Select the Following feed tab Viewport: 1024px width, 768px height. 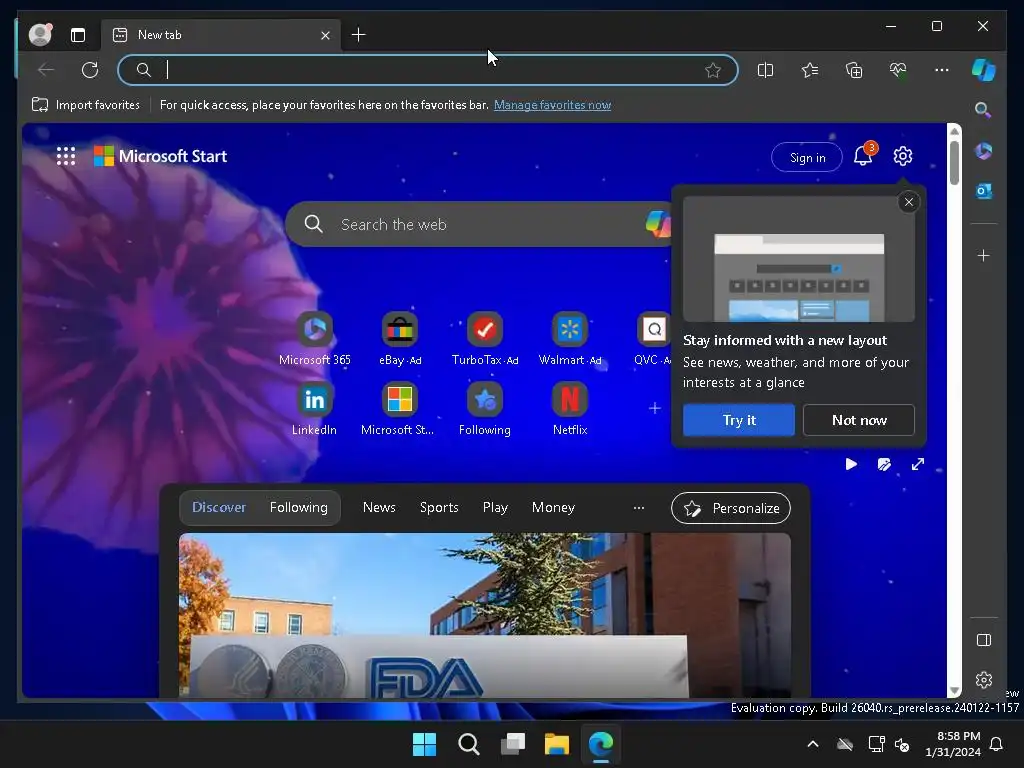tap(298, 507)
